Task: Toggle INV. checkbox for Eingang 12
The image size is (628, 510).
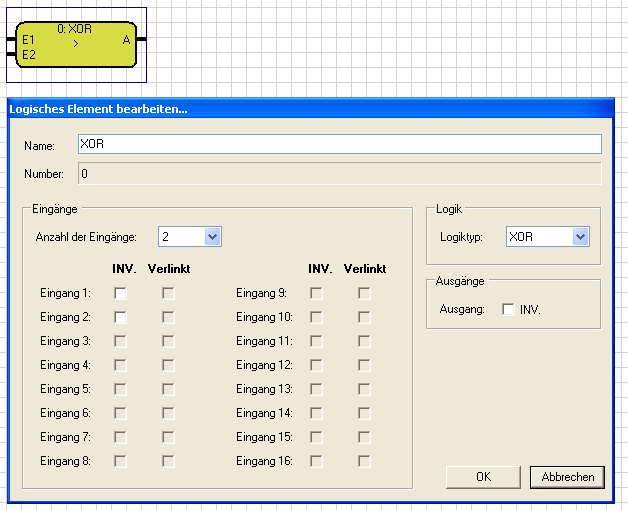Action: (316, 365)
